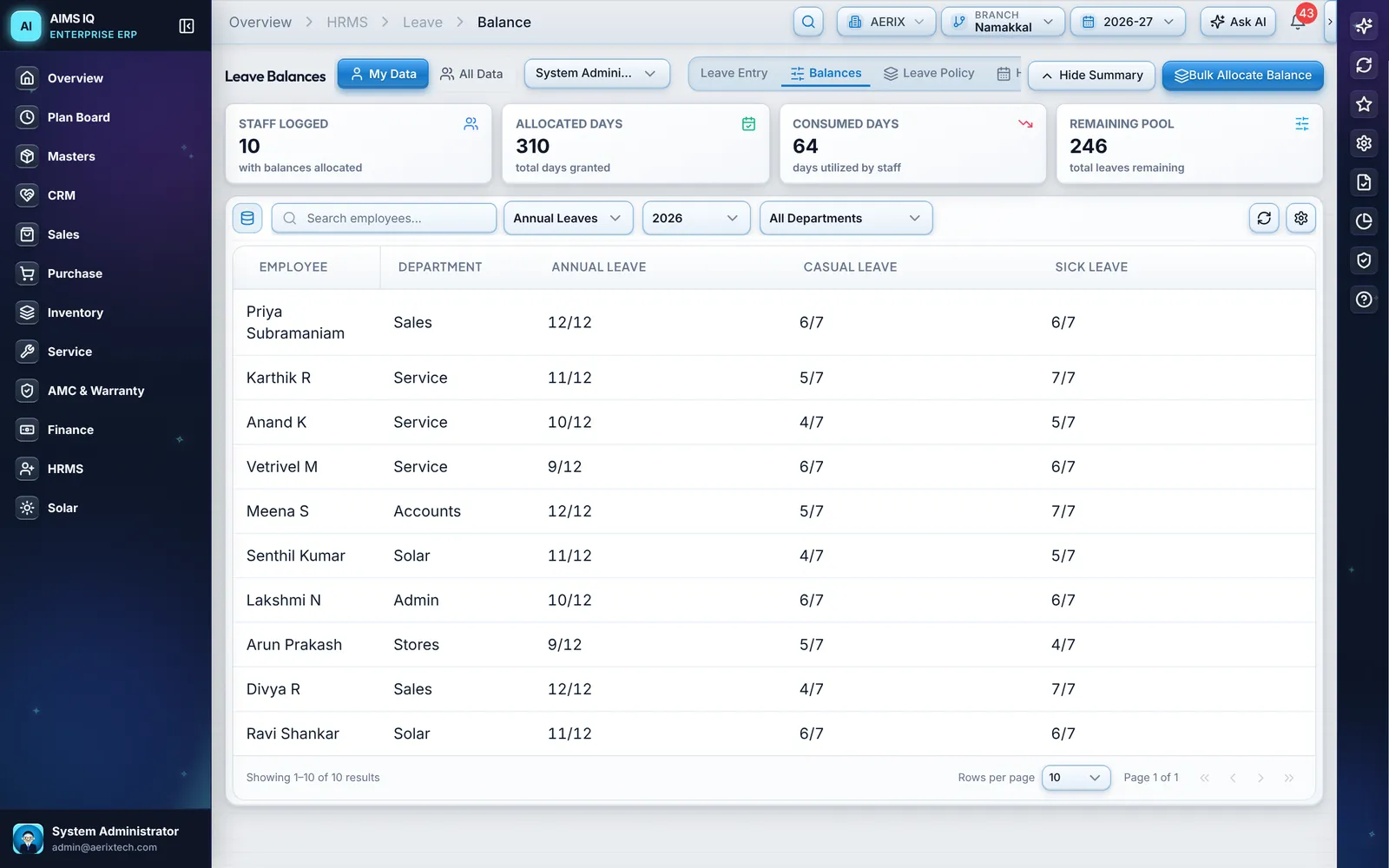This screenshot has height=868, width=1389.
Task: Open settings gear in right rail
Action: point(1364,143)
